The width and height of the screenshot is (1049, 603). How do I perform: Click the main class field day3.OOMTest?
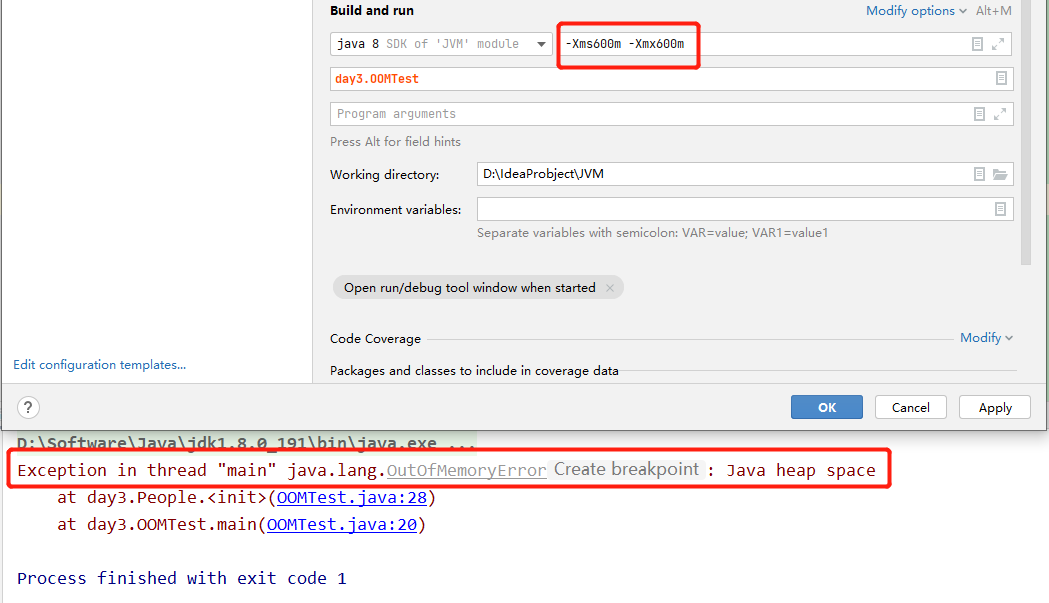[x=672, y=79]
